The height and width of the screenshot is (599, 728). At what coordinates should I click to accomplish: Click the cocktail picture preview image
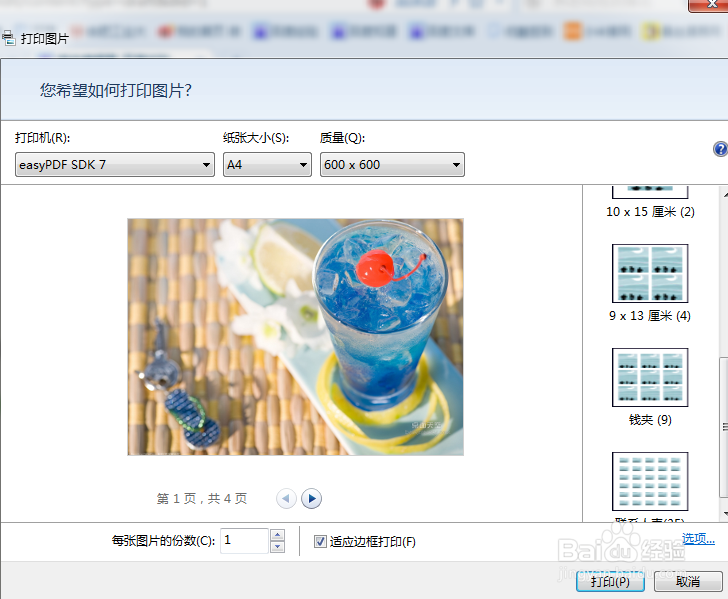[x=296, y=337]
